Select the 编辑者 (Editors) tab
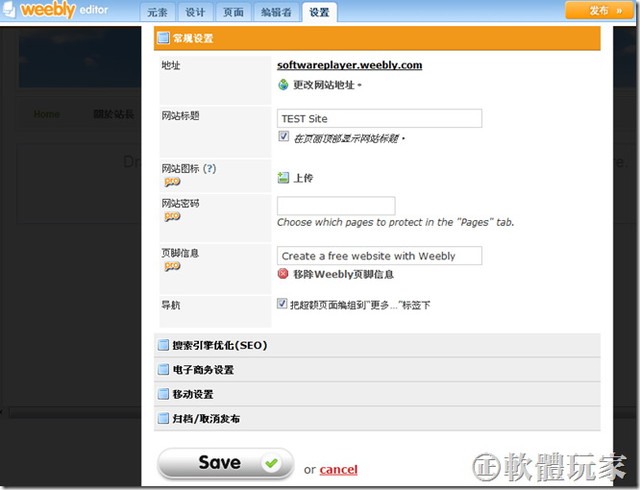 [x=276, y=12]
